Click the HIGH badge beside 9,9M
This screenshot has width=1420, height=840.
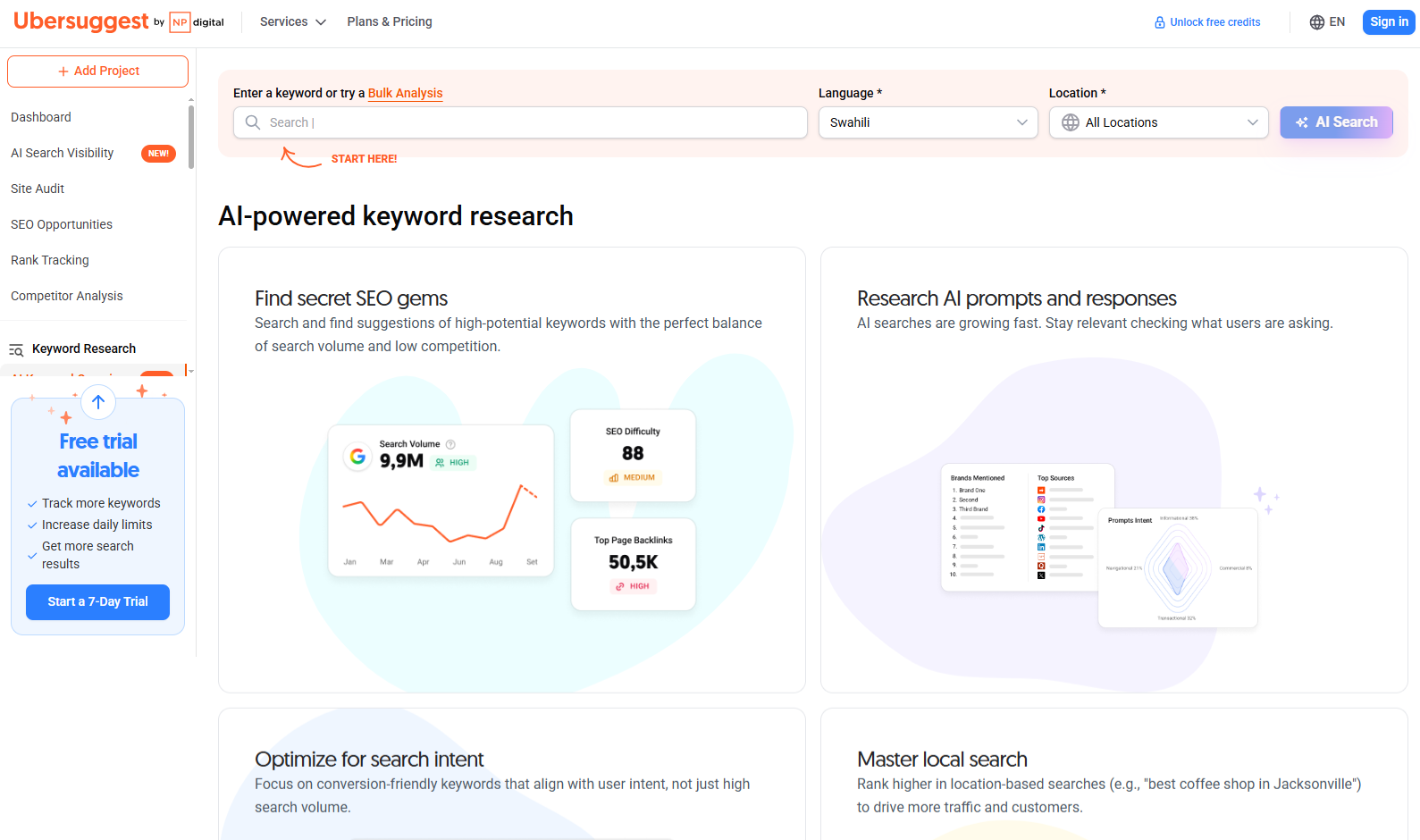(452, 463)
